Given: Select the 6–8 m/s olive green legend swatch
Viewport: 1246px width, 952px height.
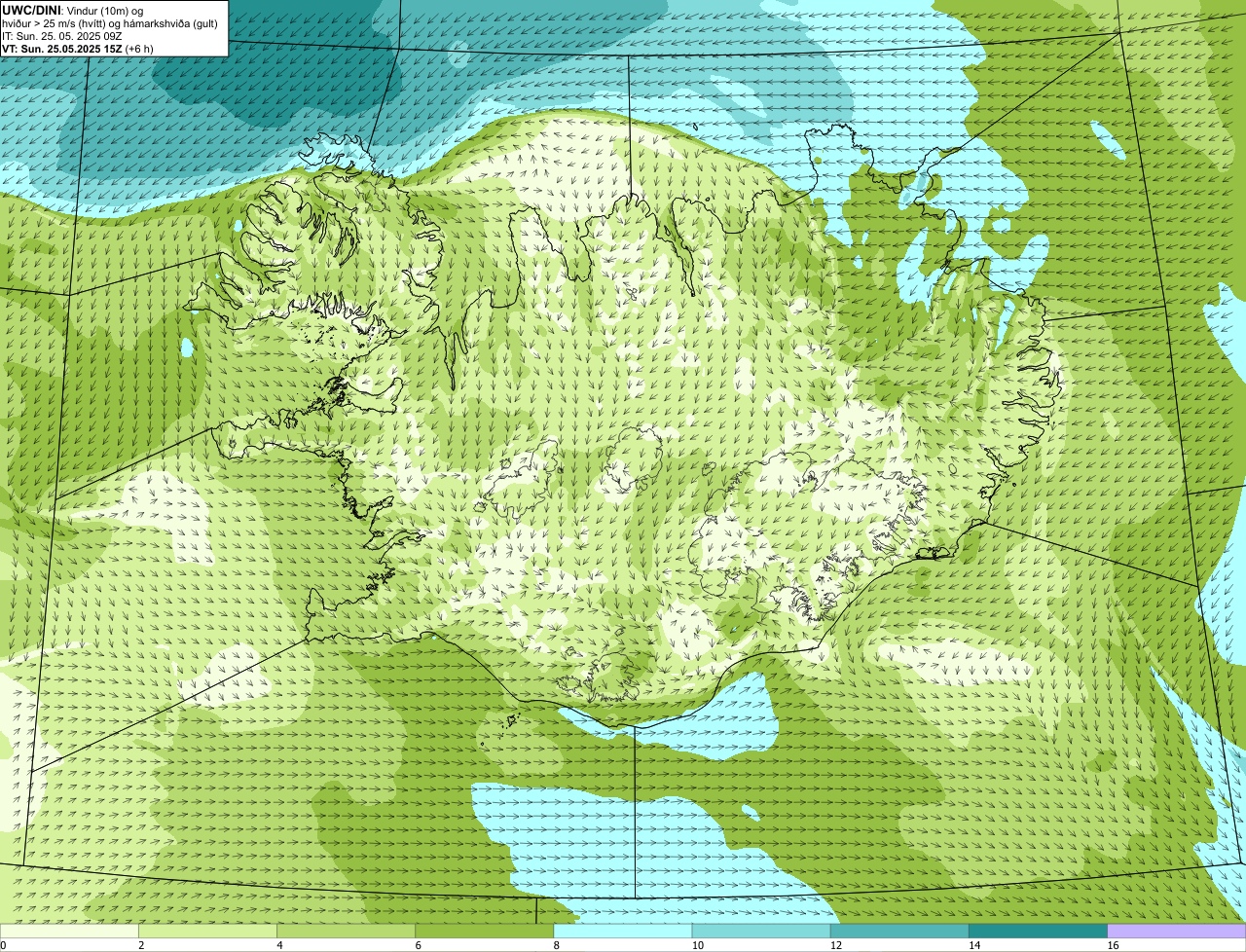Looking at the screenshot, I should coord(485,931).
